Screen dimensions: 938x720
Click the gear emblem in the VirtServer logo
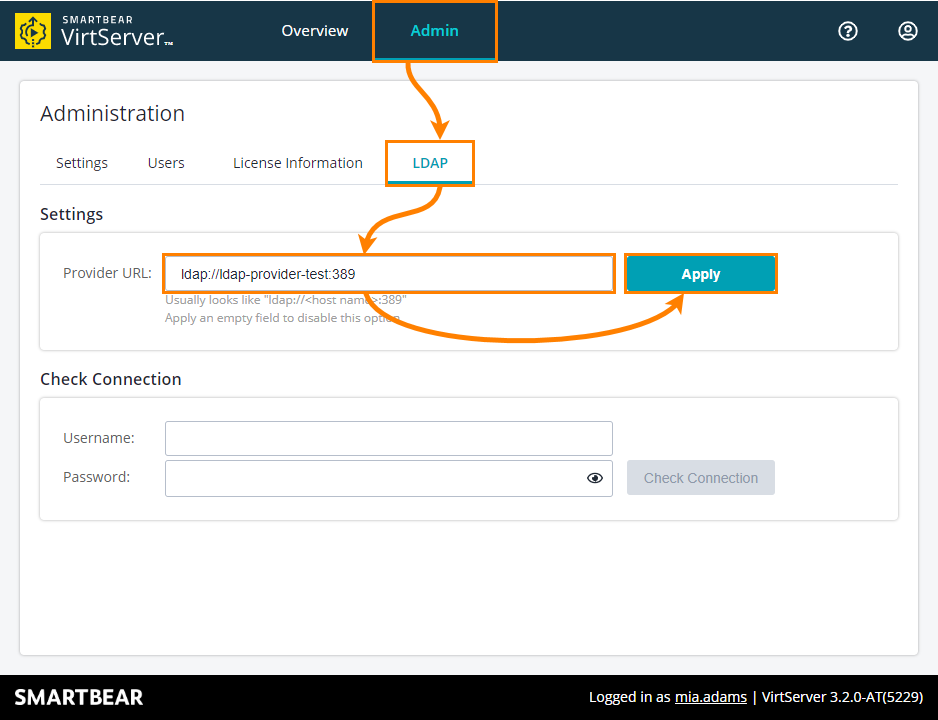click(x=32, y=30)
